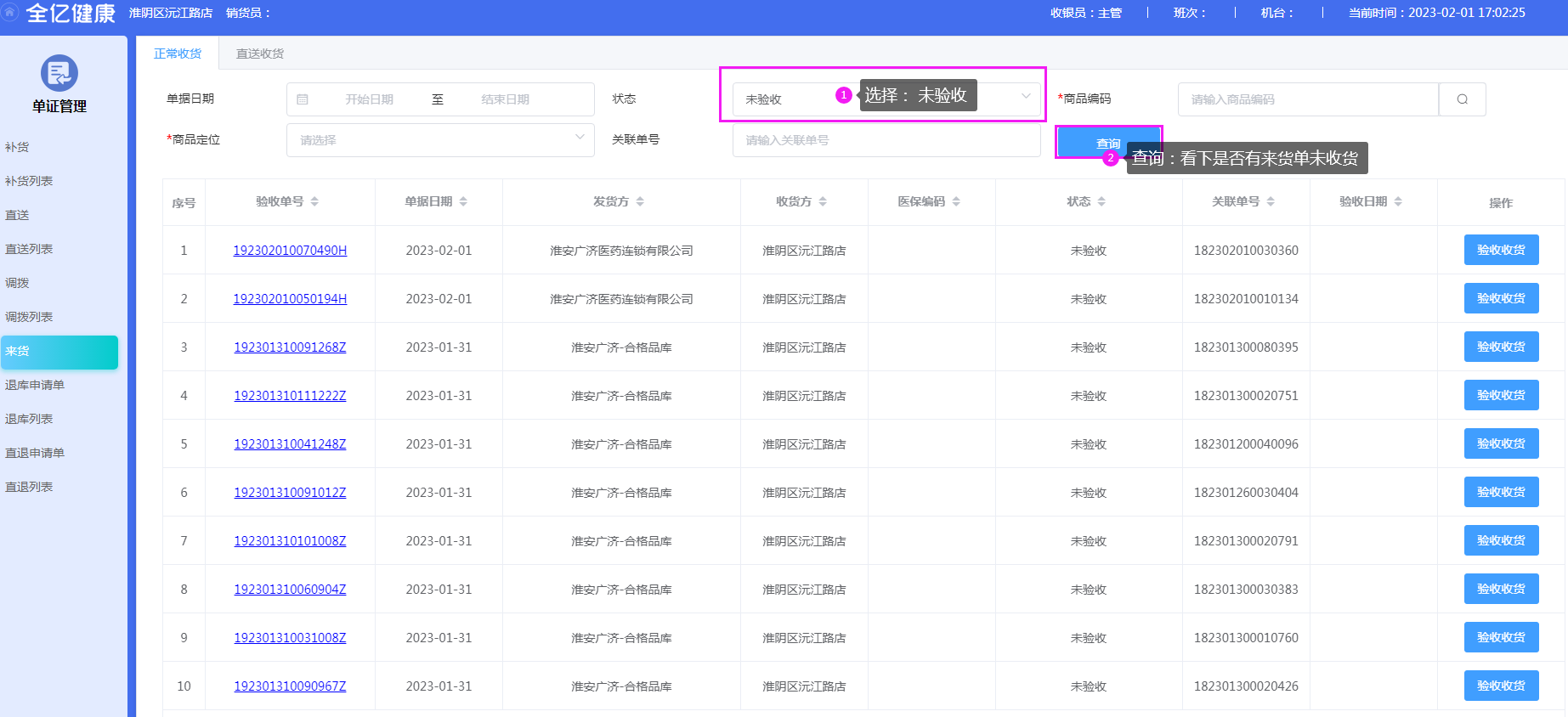Open the 状态 dropdown showing 未验收
This screenshot has width=1568, height=717.
pos(886,99)
